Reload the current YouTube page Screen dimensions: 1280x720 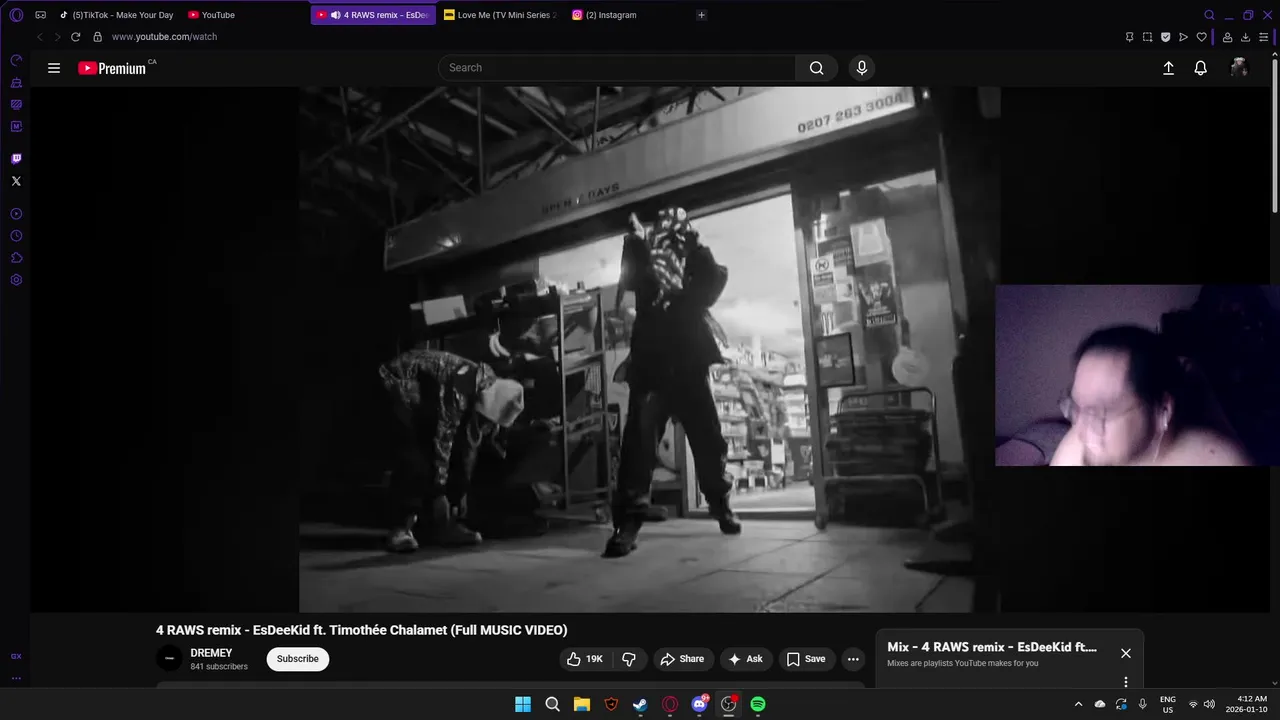(75, 37)
